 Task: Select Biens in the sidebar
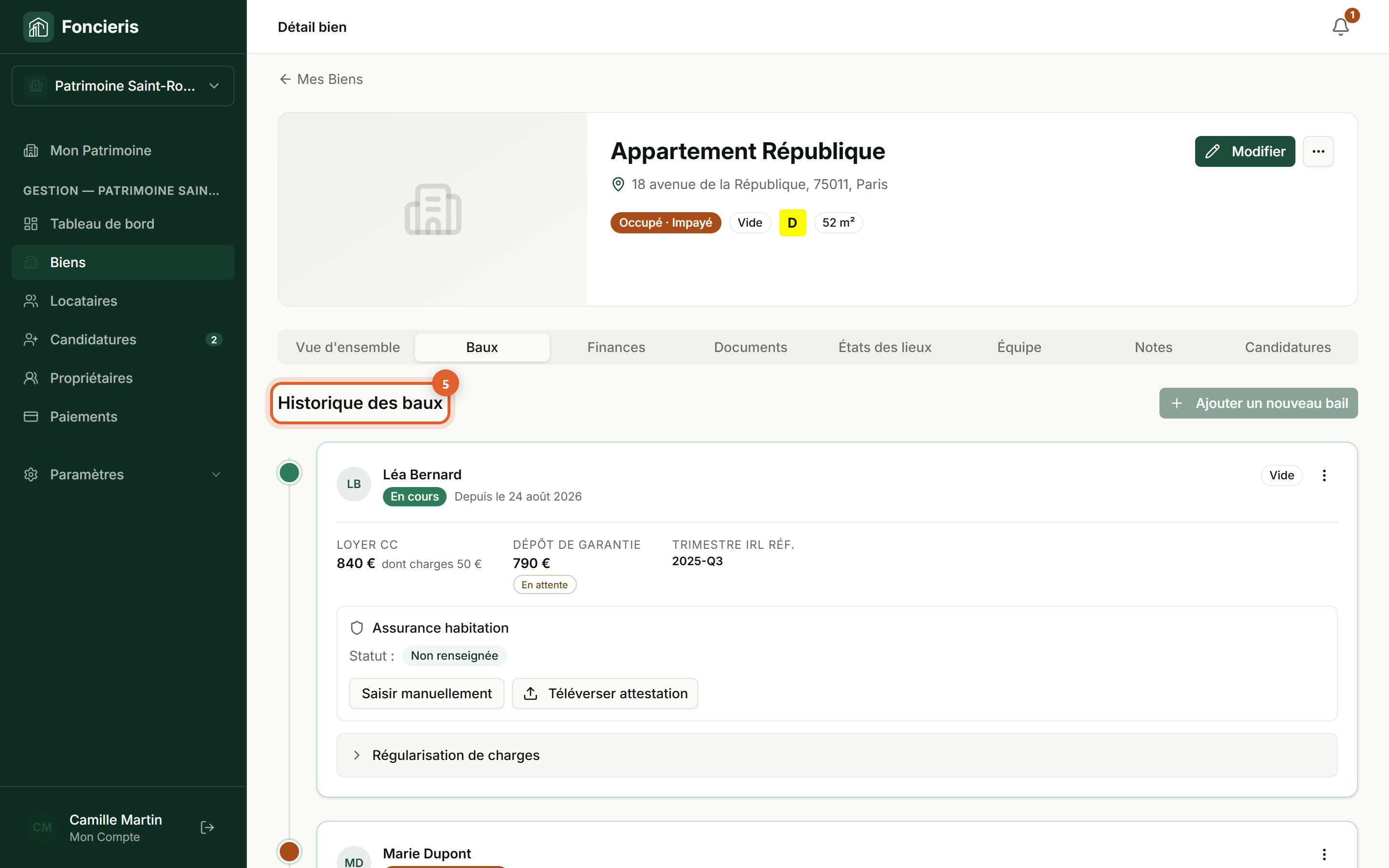tap(123, 262)
